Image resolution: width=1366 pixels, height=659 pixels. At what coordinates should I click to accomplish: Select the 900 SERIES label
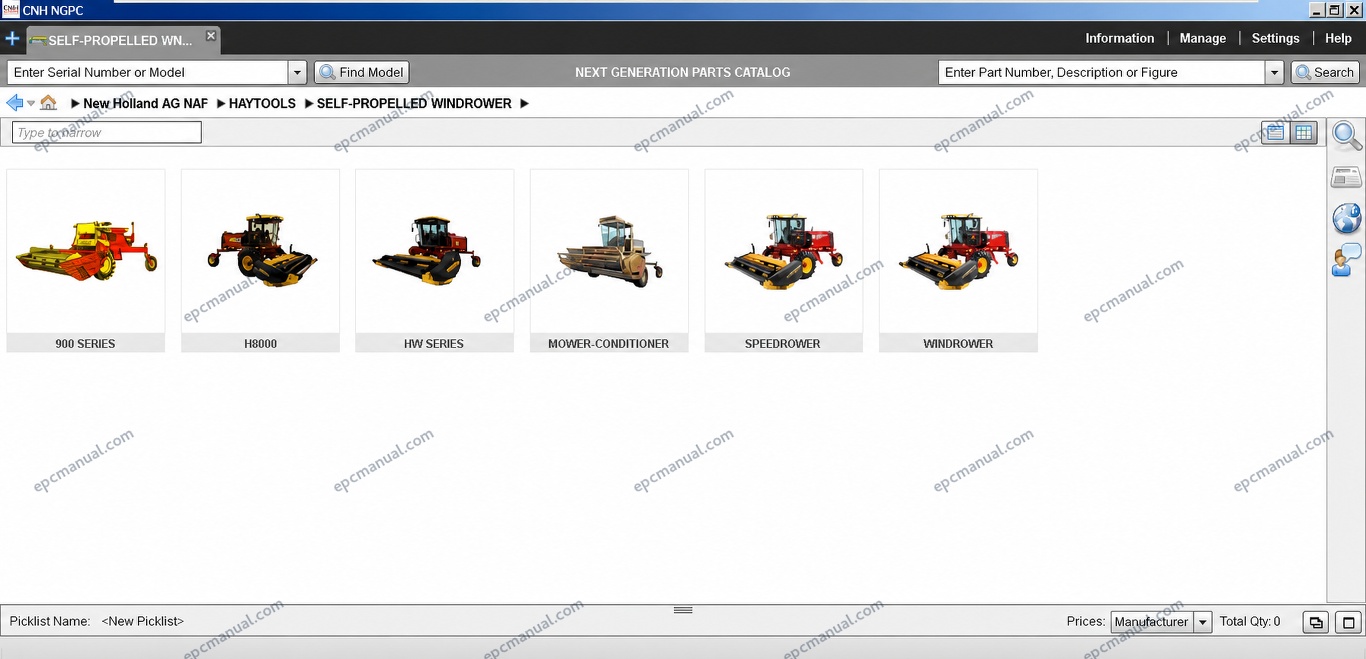click(x=85, y=343)
